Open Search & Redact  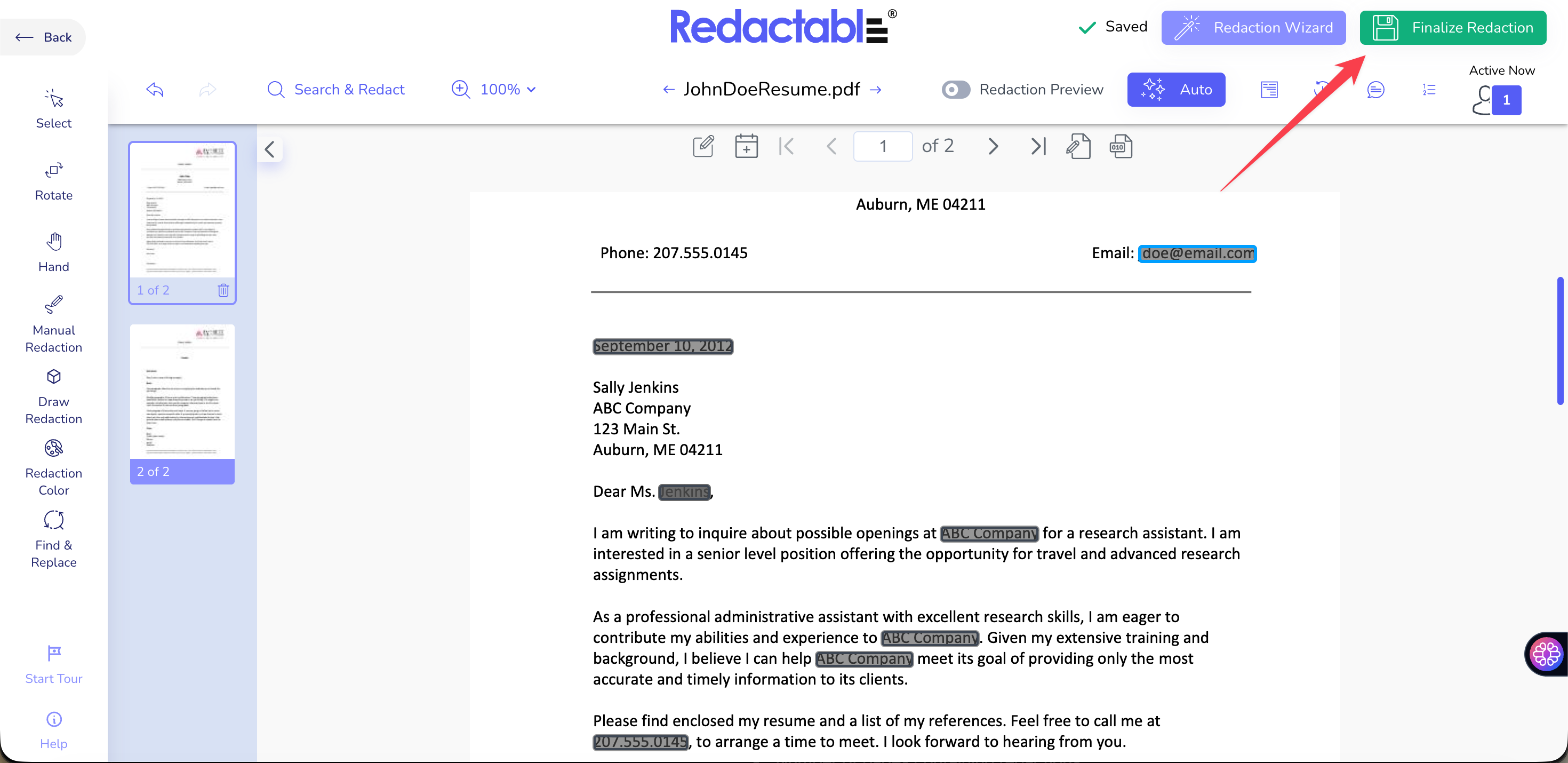(x=336, y=90)
